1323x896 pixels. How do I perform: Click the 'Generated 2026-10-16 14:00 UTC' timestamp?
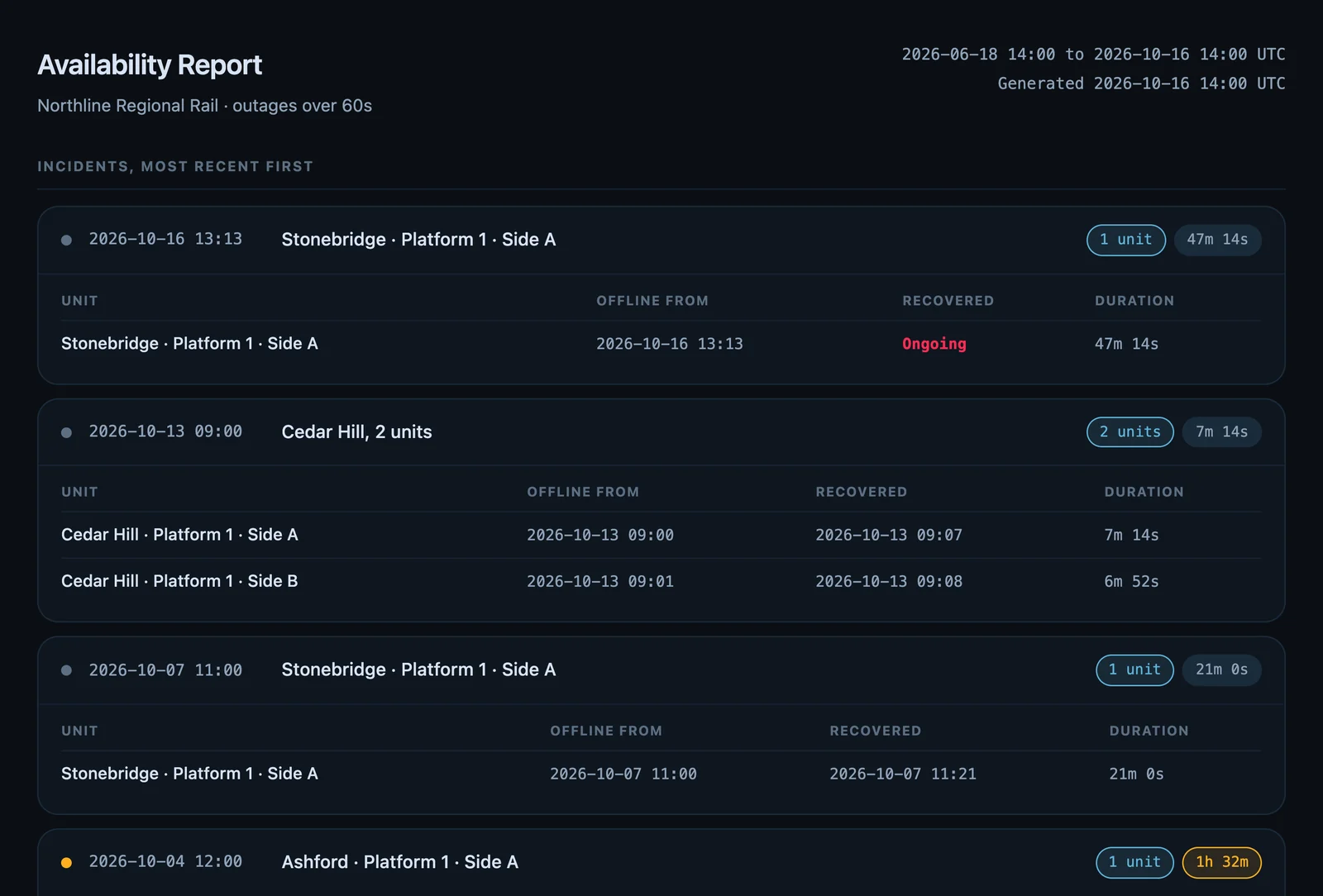pyautogui.click(x=1141, y=83)
